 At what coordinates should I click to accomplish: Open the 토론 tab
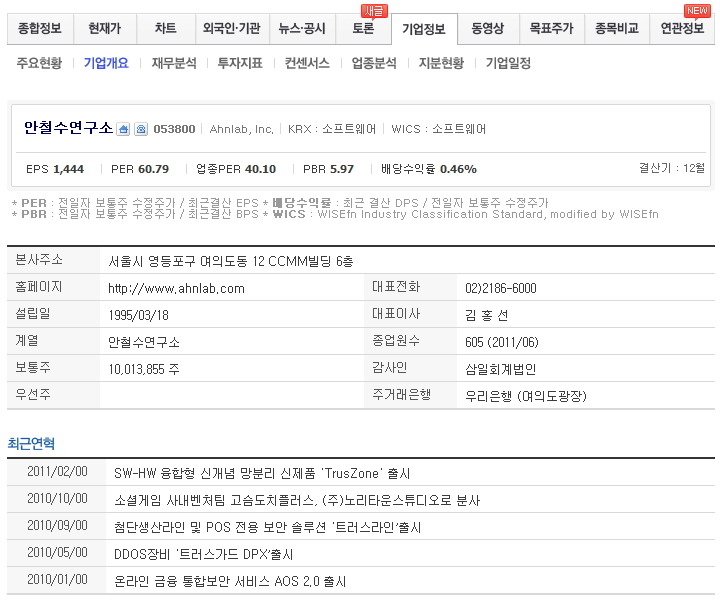coord(363,29)
